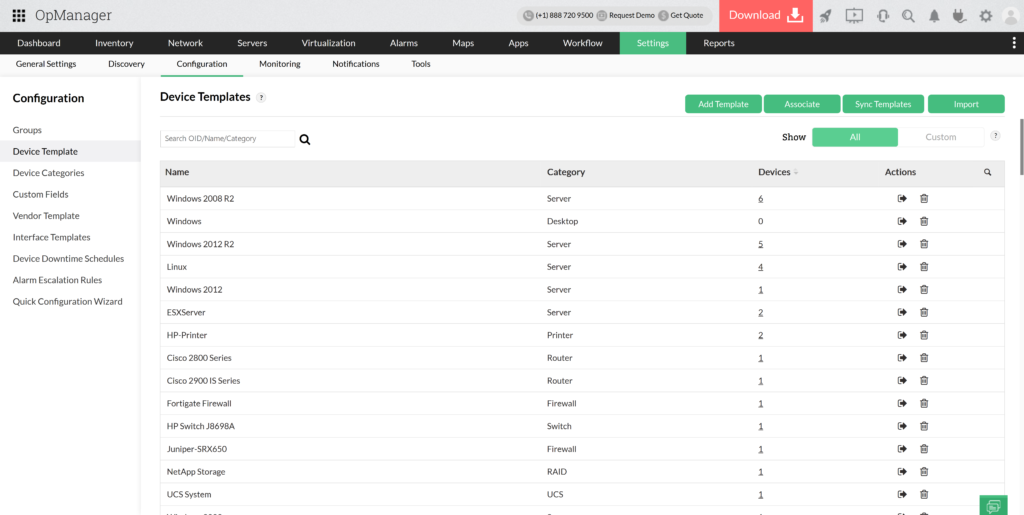Focus the Search OID/Name/Category field

227,139
